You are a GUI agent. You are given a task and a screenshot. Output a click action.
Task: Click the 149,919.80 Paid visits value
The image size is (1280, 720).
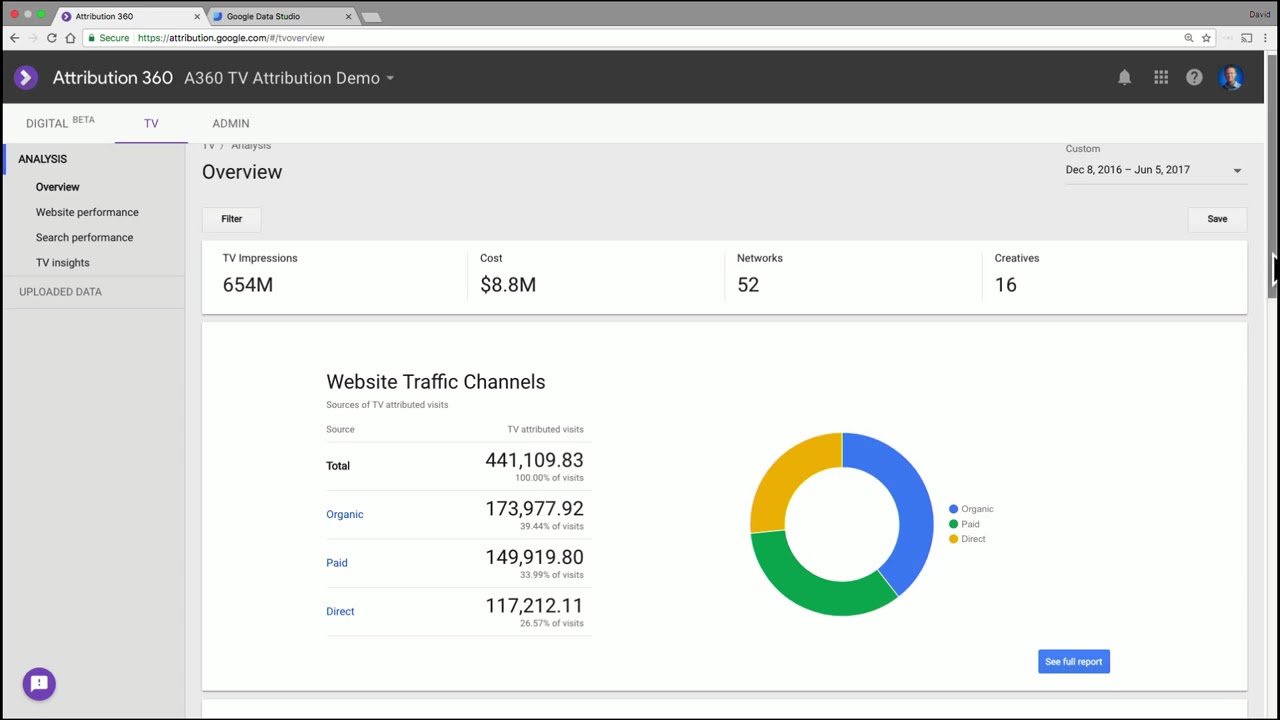pyautogui.click(x=534, y=557)
